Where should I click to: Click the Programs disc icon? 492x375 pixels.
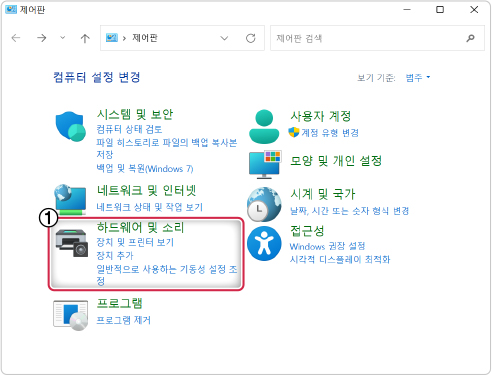click(x=71, y=315)
